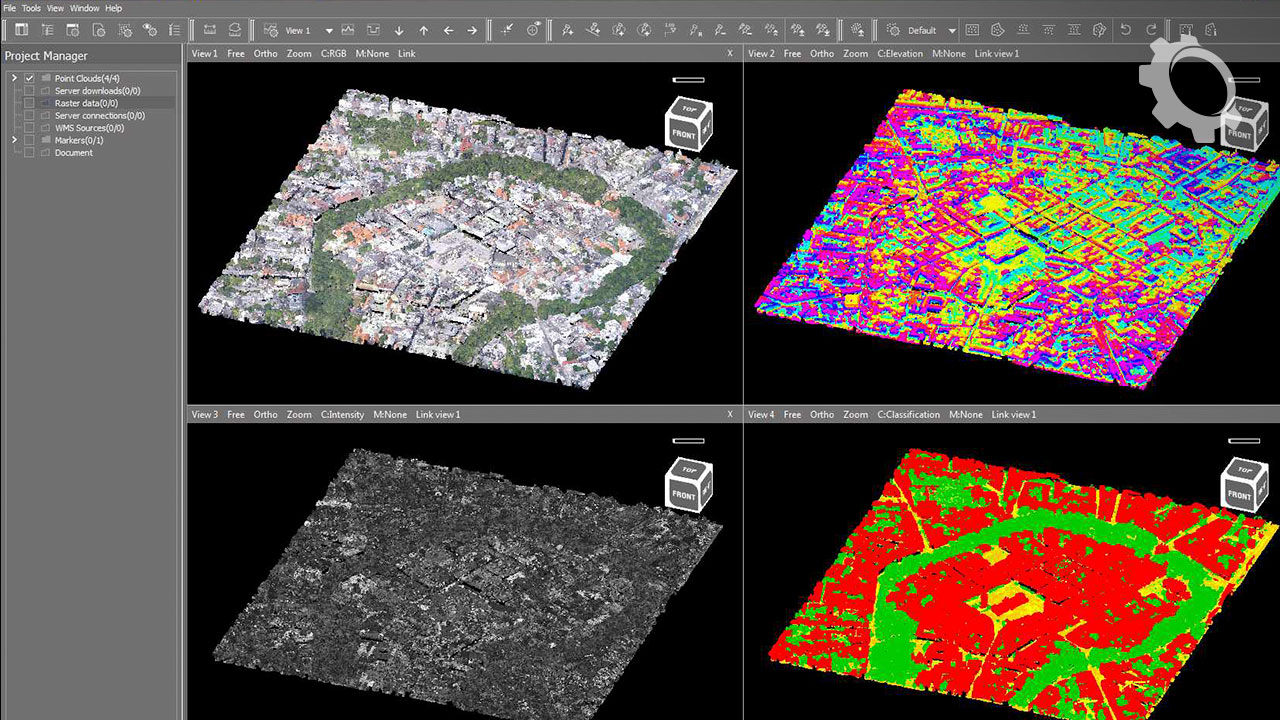Click the redo arrow in the toolbar
Image resolution: width=1280 pixels, height=720 pixels.
[x=1151, y=30]
